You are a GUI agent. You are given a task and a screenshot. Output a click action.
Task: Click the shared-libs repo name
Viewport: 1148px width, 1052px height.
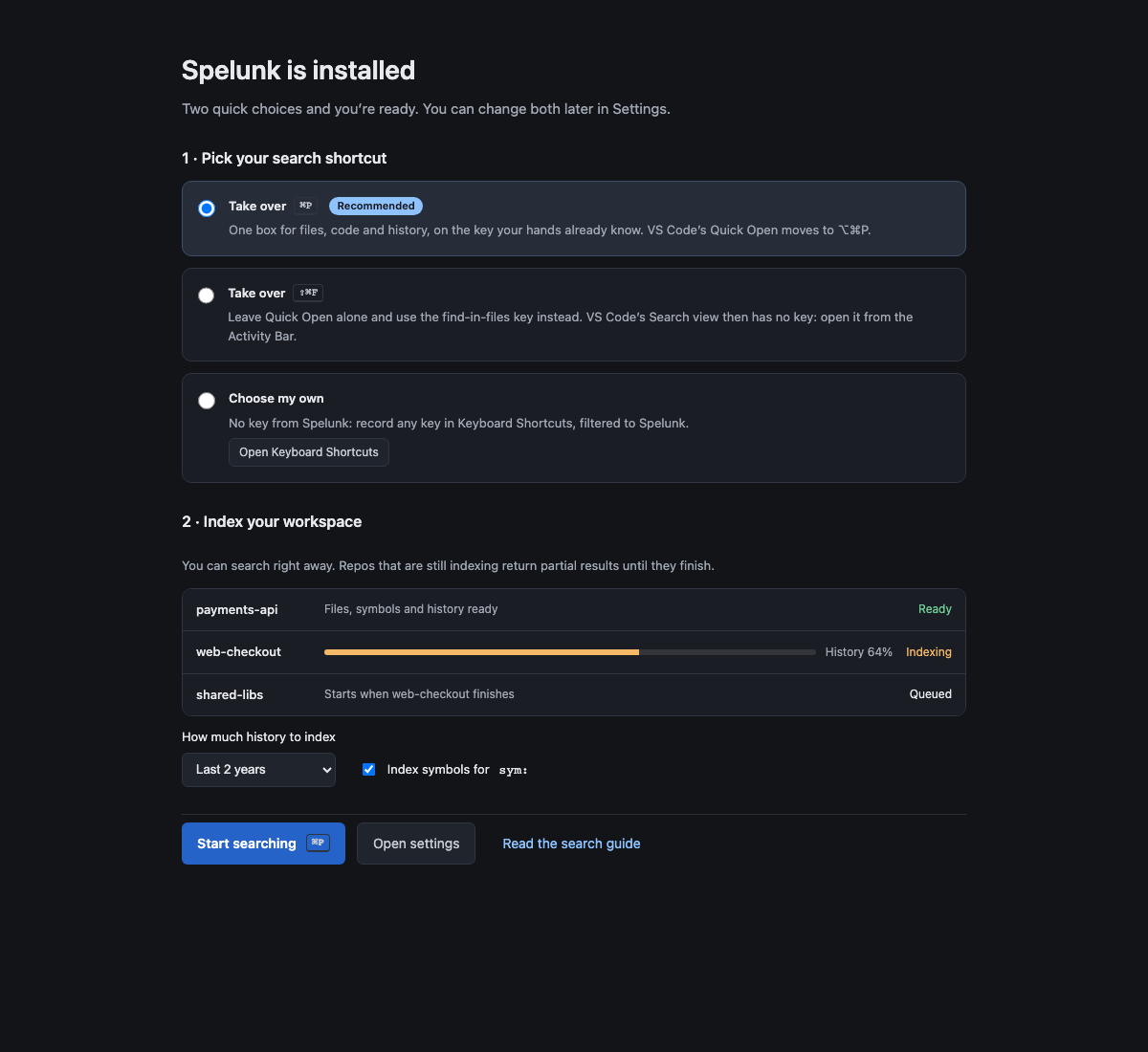tap(230, 694)
